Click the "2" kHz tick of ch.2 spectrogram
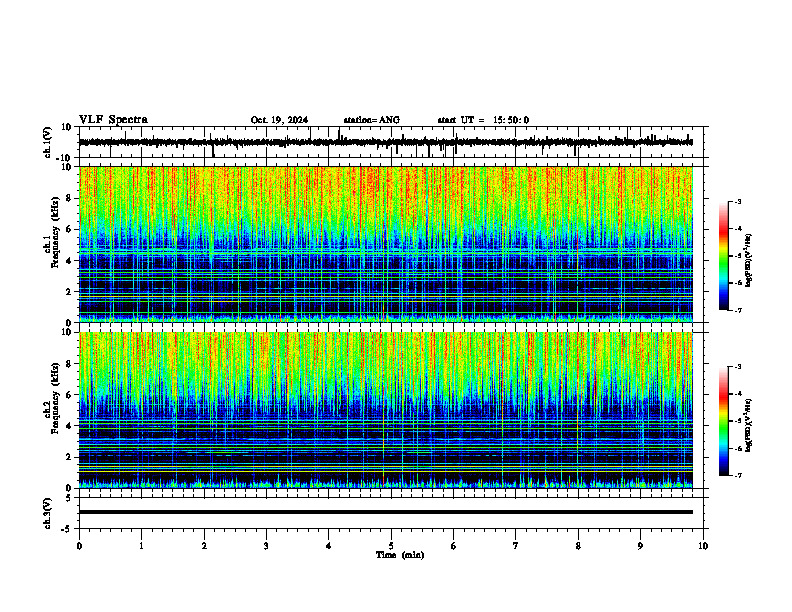This screenshot has width=792, height=612. point(69,457)
